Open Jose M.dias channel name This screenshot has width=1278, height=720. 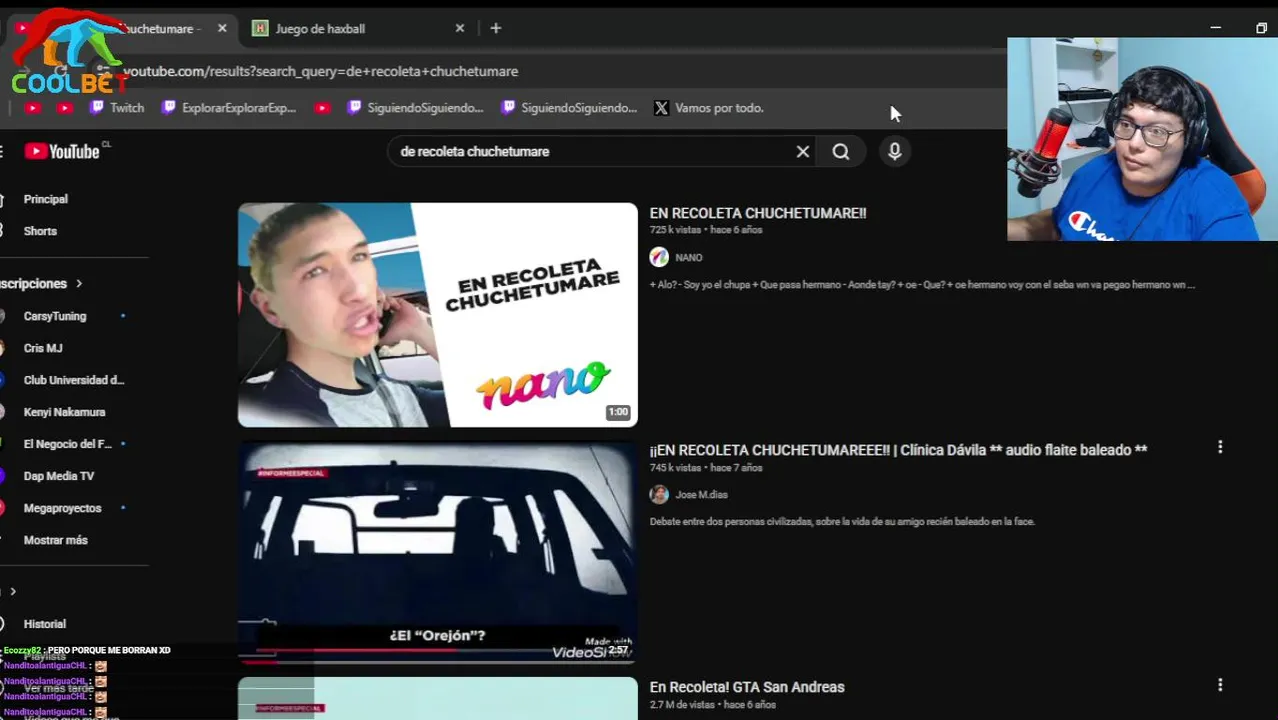(x=701, y=494)
